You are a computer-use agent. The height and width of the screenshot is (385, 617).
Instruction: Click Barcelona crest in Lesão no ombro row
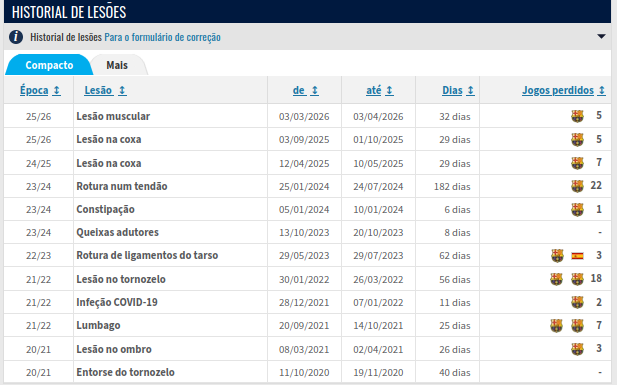577,349
